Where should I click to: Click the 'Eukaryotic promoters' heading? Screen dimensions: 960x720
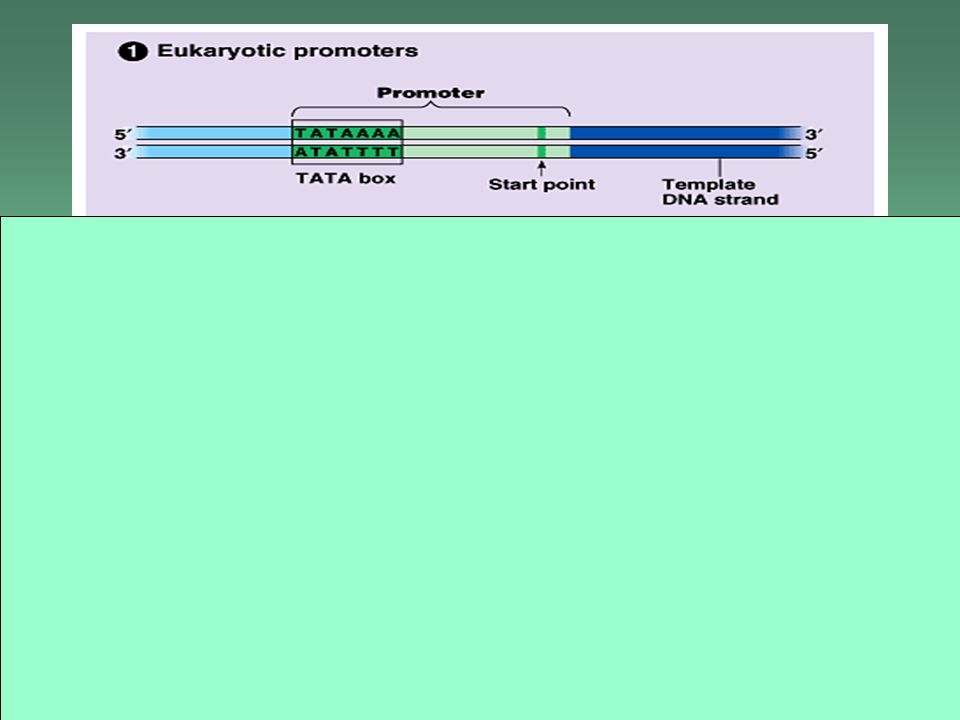[x=287, y=51]
